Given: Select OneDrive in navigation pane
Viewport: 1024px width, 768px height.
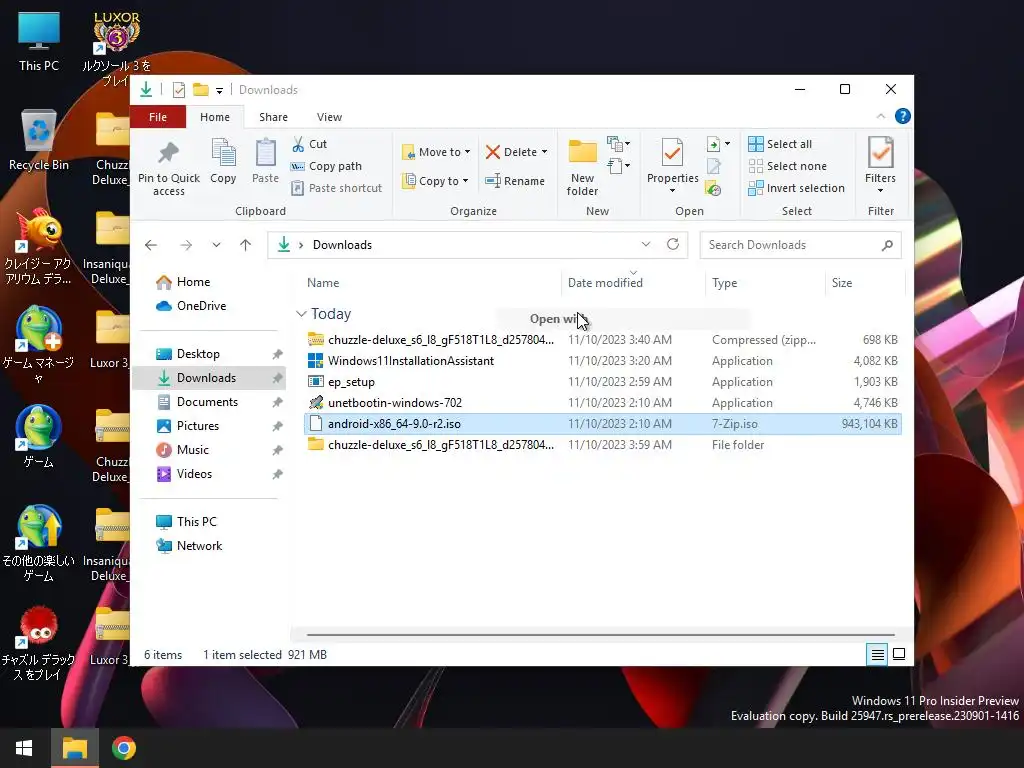Looking at the screenshot, I should [201, 306].
